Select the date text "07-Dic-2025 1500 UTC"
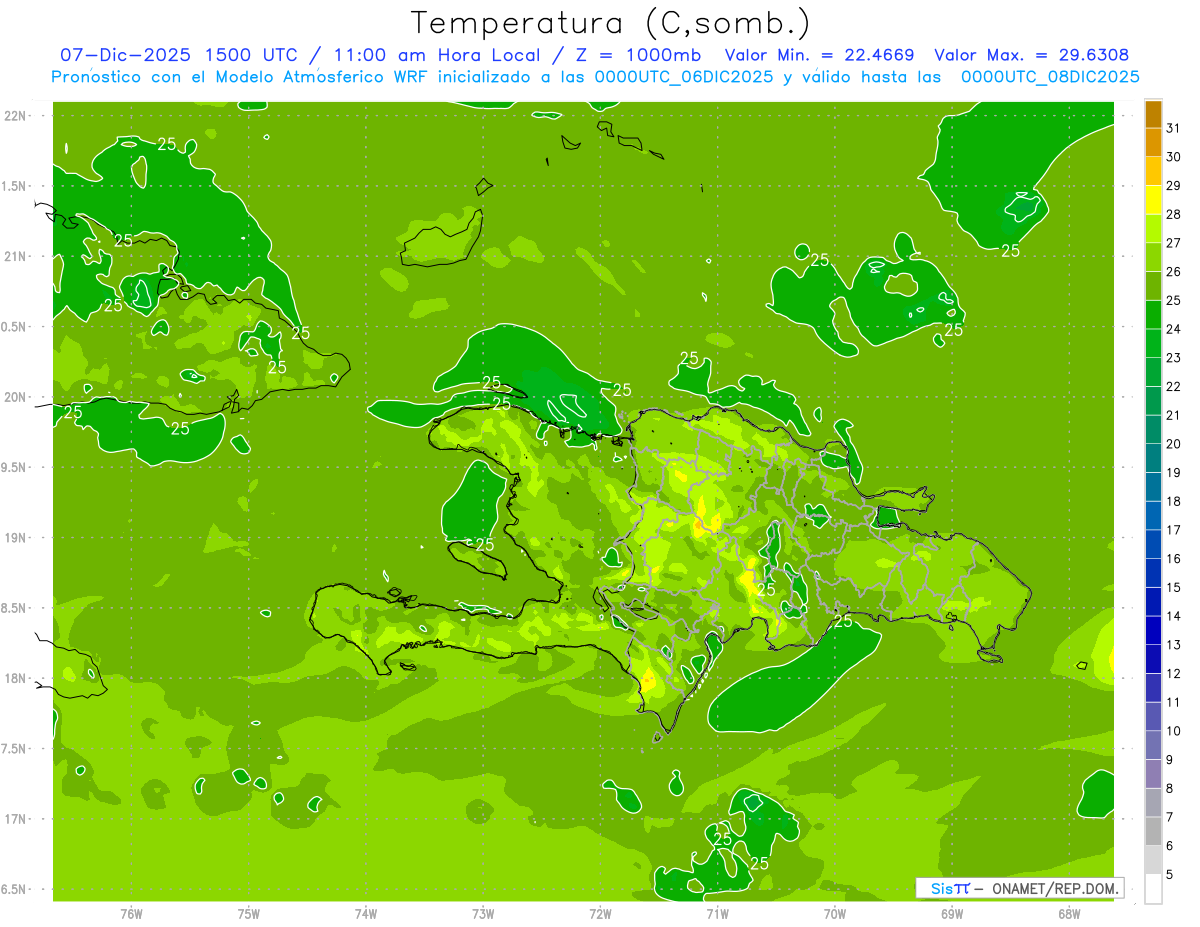This screenshot has height=927, width=1200. pos(177,55)
